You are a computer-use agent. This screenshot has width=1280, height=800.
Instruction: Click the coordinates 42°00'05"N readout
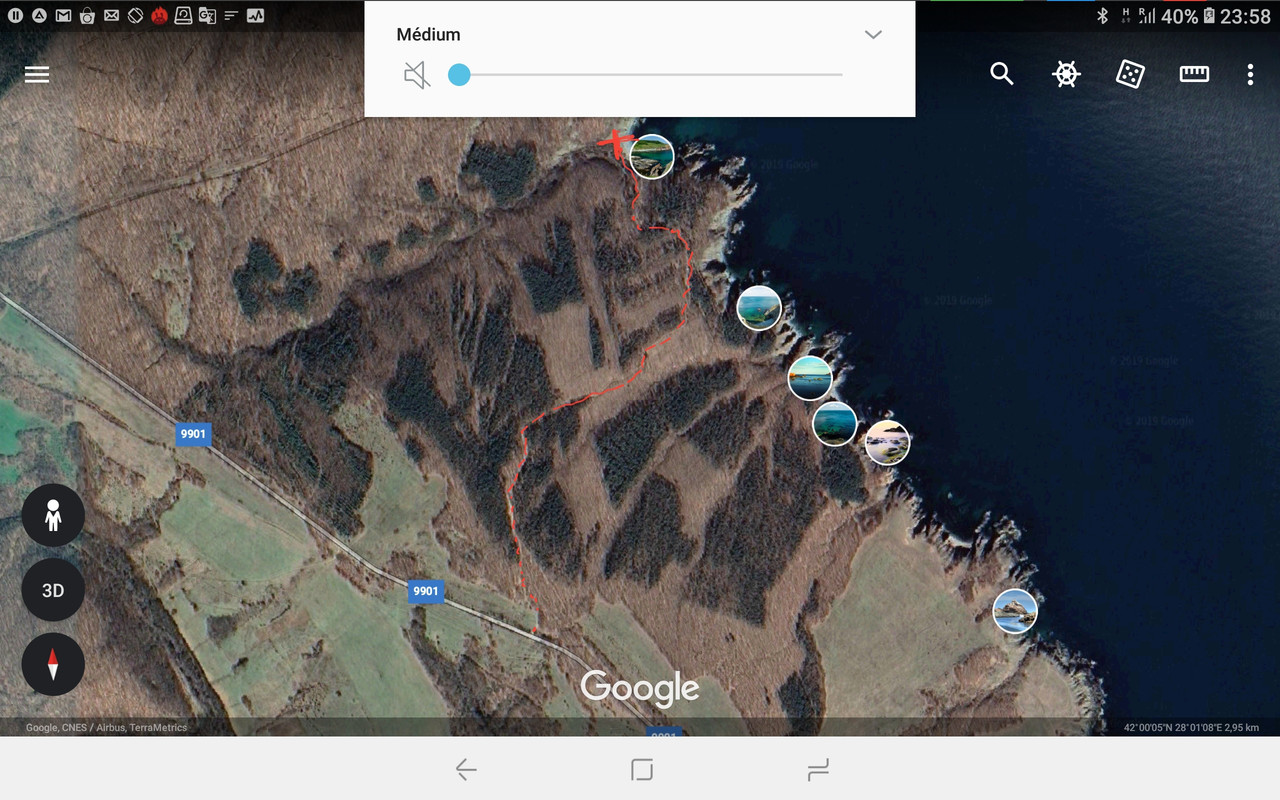click(1190, 727)
